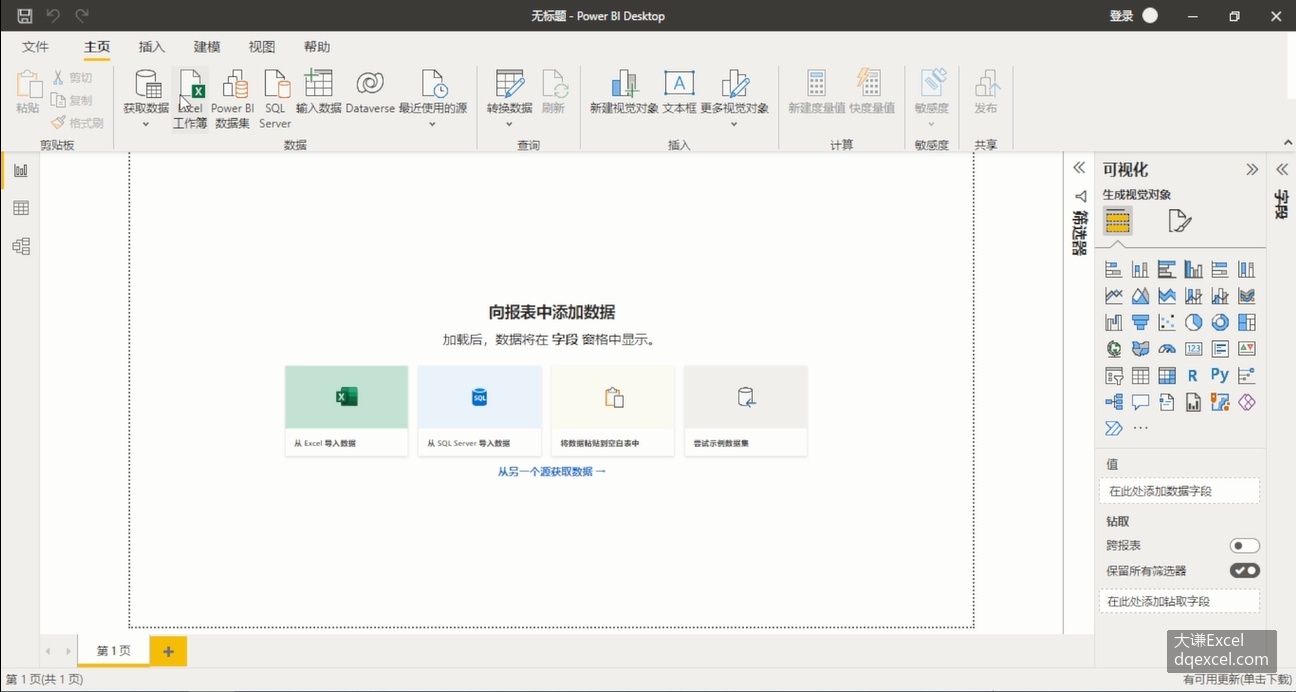This screenshot has width=1296, height=692.
Task: Select waterfall chart visual
Action: point(1113,322)
